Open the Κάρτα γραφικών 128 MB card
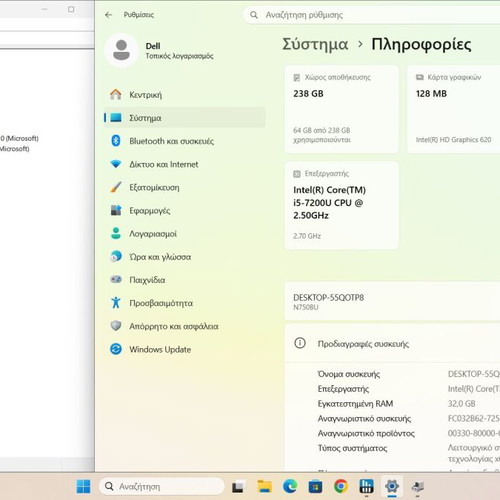This screenshot has height=500, width=500. pyautogui.click(x=454, y=109)
